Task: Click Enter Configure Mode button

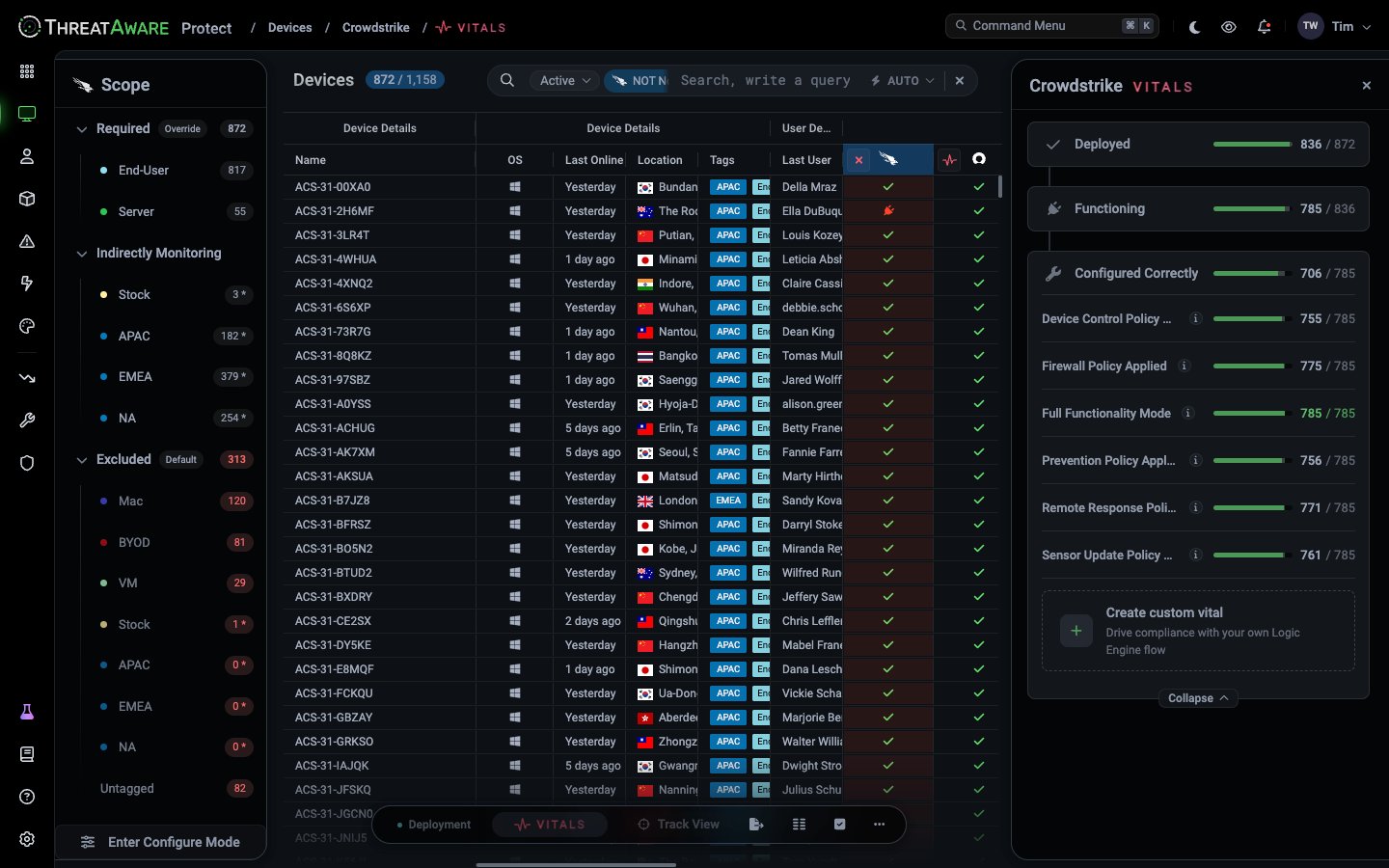Action: tap(160, 842)
